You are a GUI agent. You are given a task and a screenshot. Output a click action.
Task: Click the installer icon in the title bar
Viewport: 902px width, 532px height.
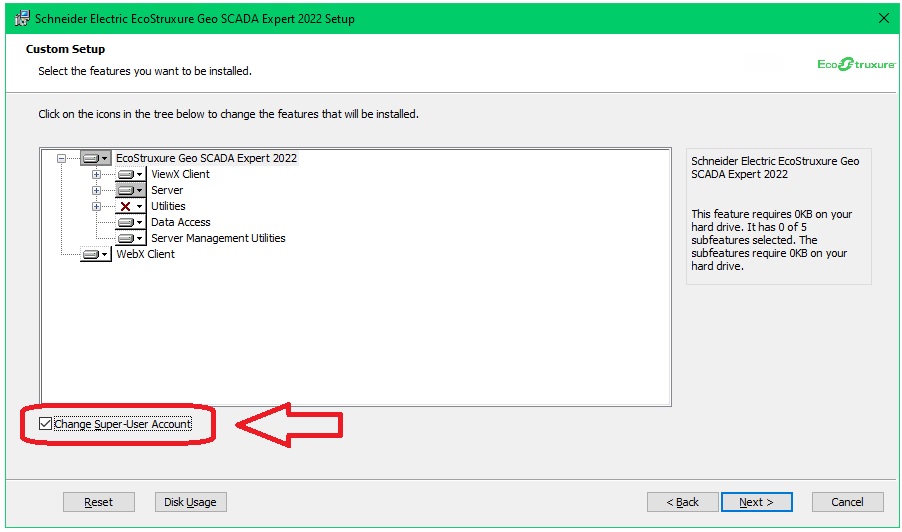tap(22, 18)
